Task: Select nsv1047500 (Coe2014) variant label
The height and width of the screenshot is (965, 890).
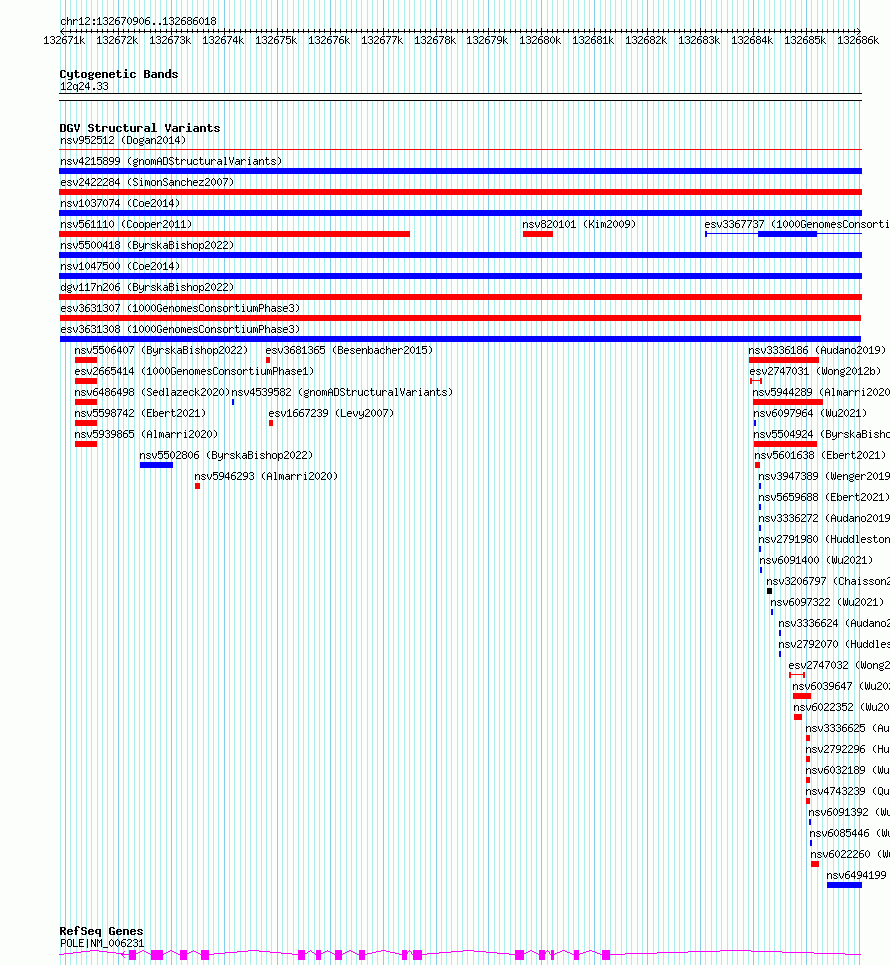Action: [120, 266]
